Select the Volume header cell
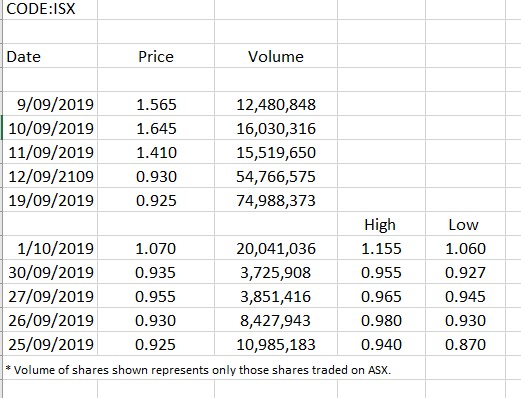This screenshot has height=398, width=521. point(276,56)
